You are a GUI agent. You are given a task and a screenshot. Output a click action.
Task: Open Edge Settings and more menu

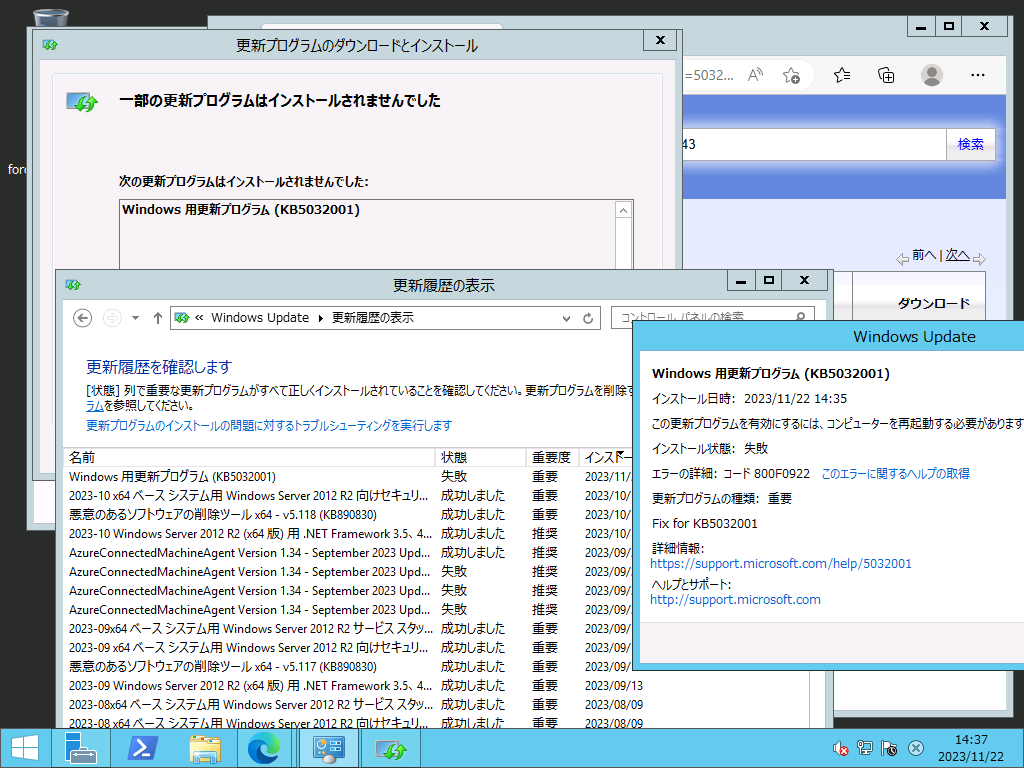(x=978, y=75)
